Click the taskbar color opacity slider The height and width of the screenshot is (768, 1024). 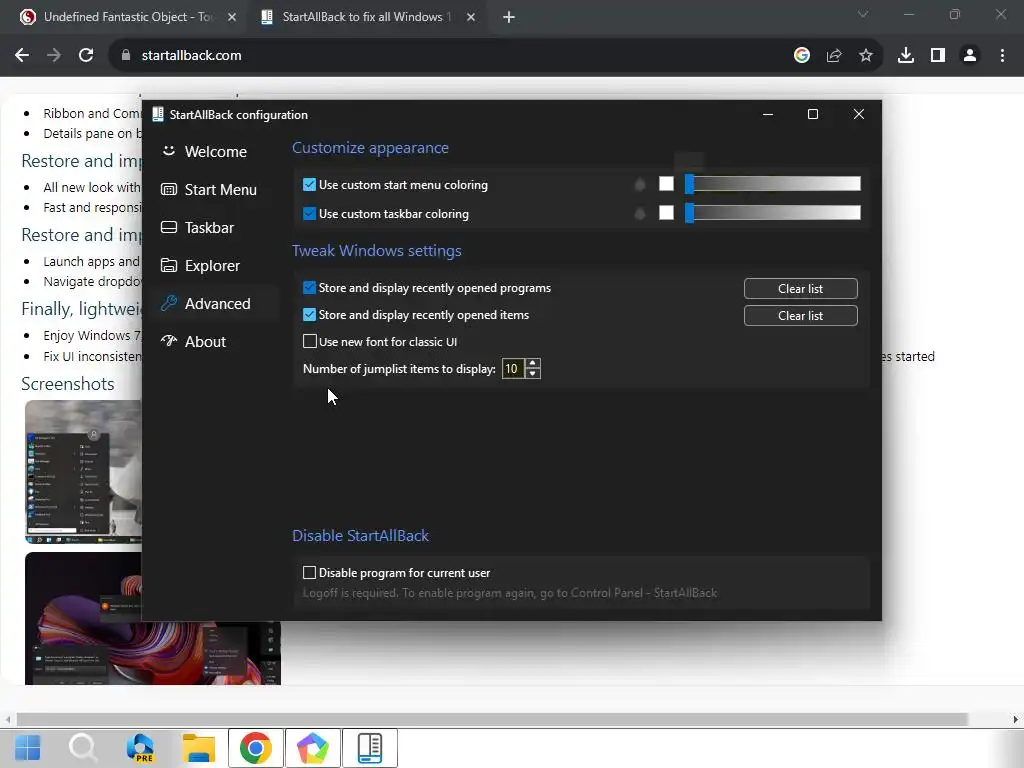(x=773, y=213)
